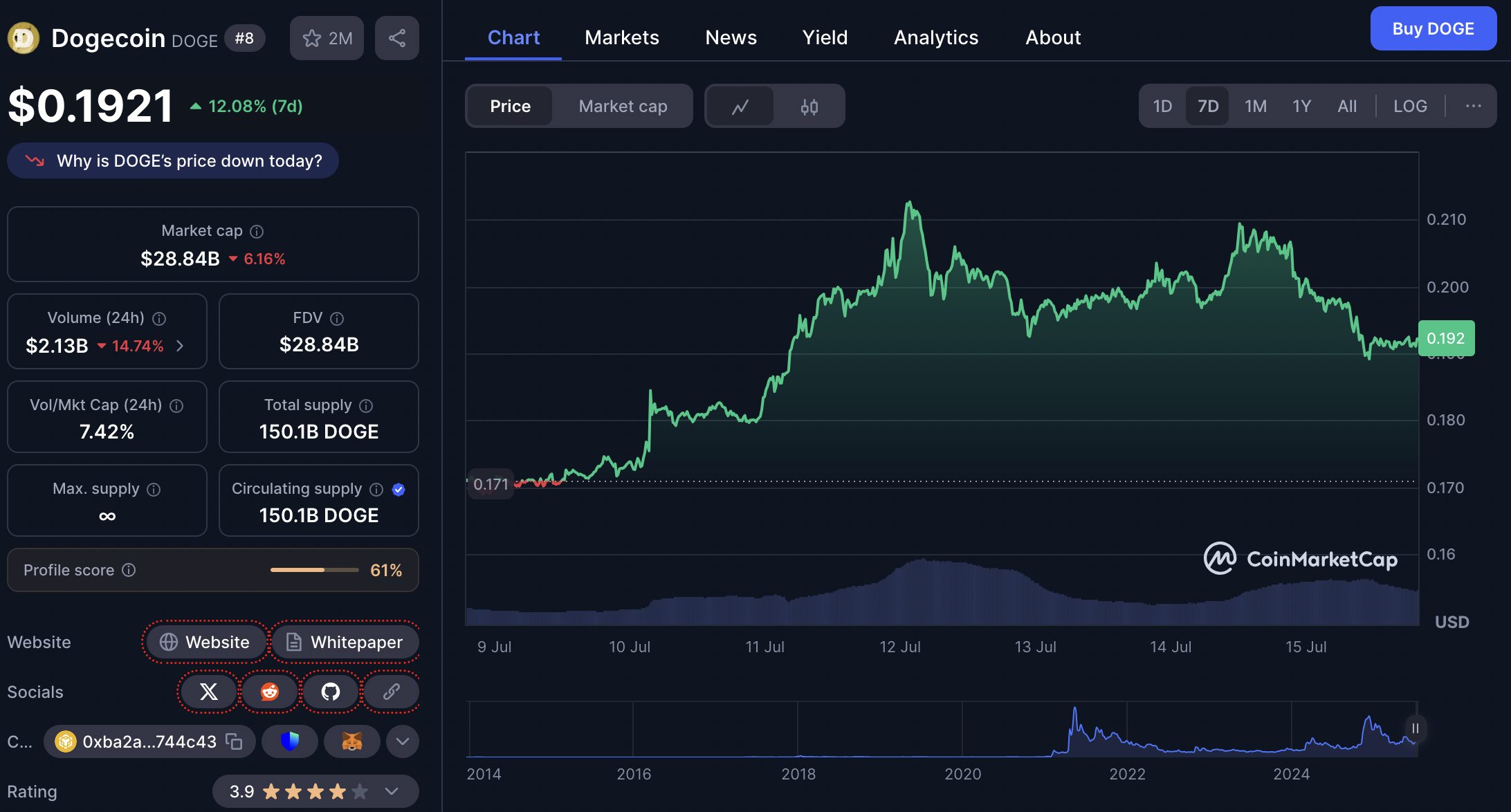Open Volume (24h) details arrow
Image resolution: width=1511 pixels, height=812 pixels.
[x=180, y=345]
